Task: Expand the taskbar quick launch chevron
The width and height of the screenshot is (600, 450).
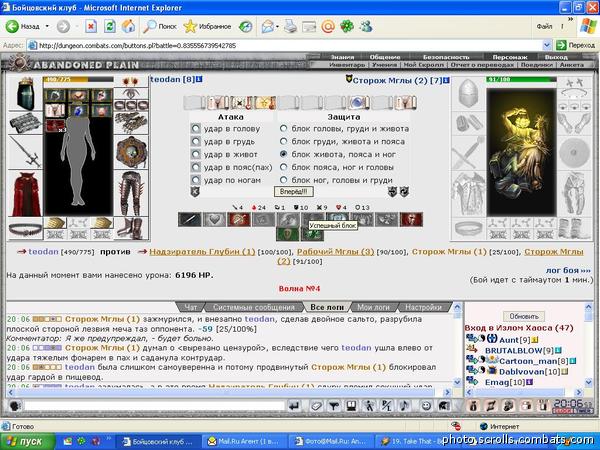Action: [109, 438]
